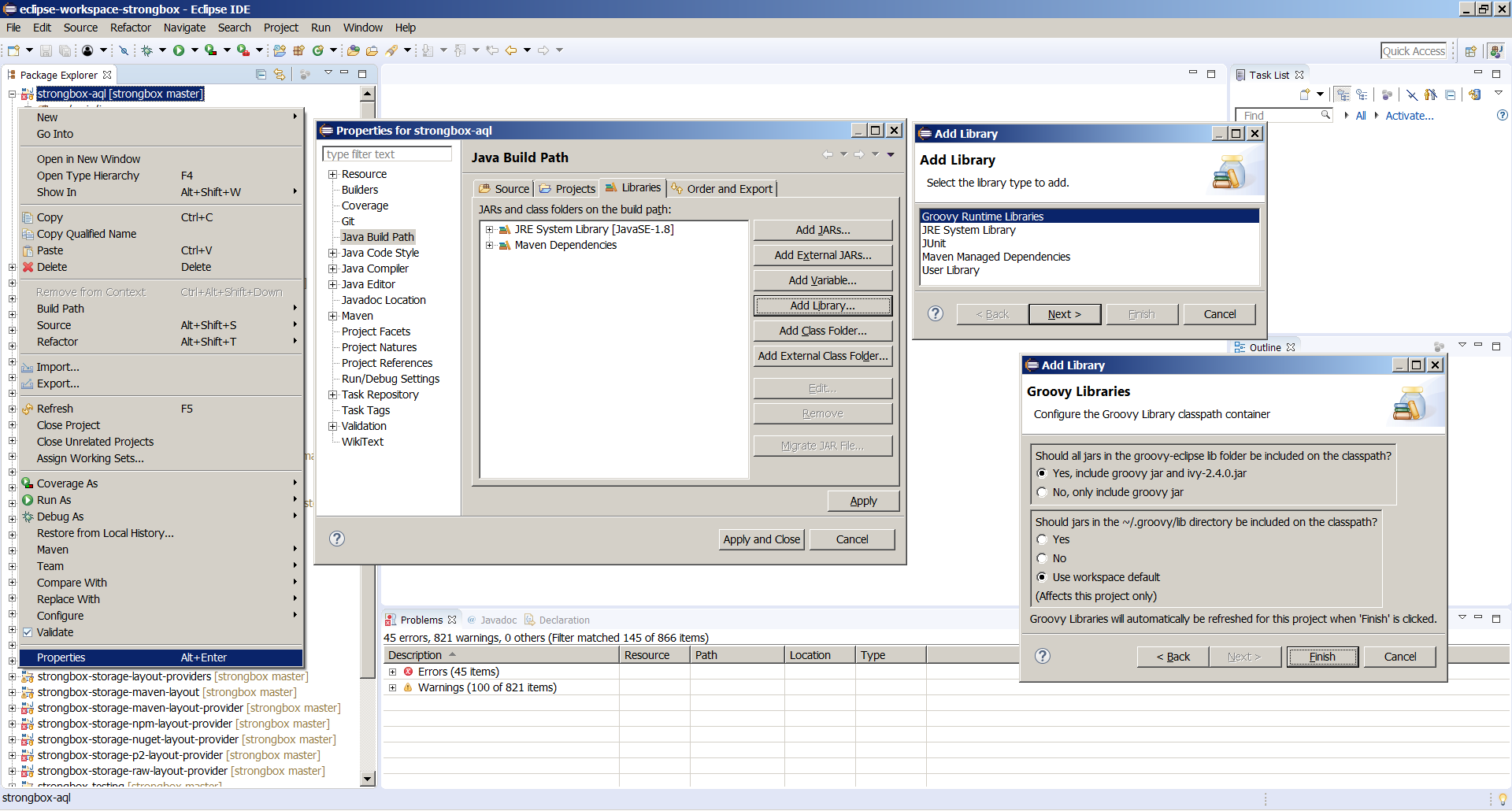Click the green Run toolbar icon
Image resolution: width=1512 pixels, height=811 pixels.
click(179, 50)
